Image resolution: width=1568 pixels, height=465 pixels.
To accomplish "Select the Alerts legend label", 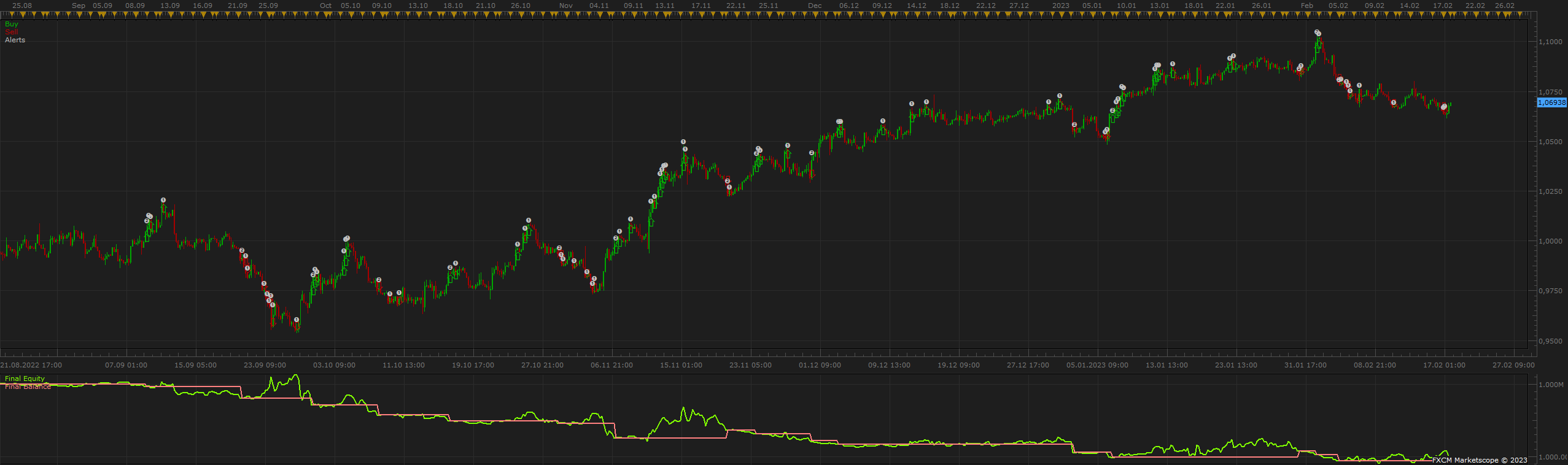I will 15,40.
